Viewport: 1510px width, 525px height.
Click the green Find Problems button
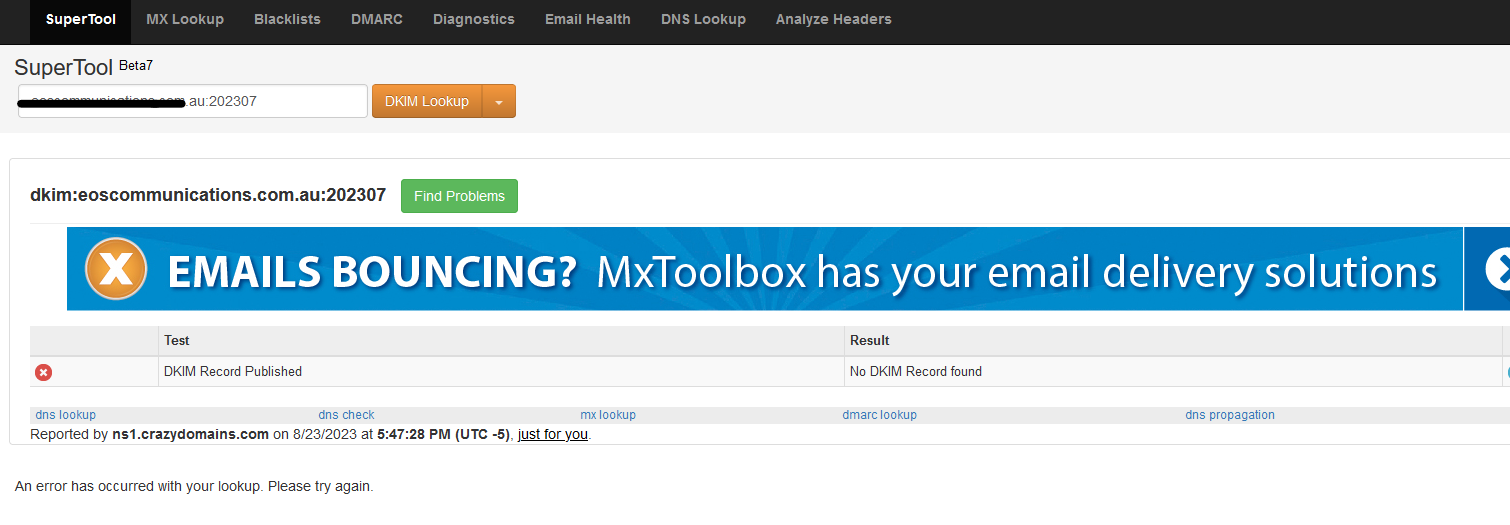pos(459,196)
